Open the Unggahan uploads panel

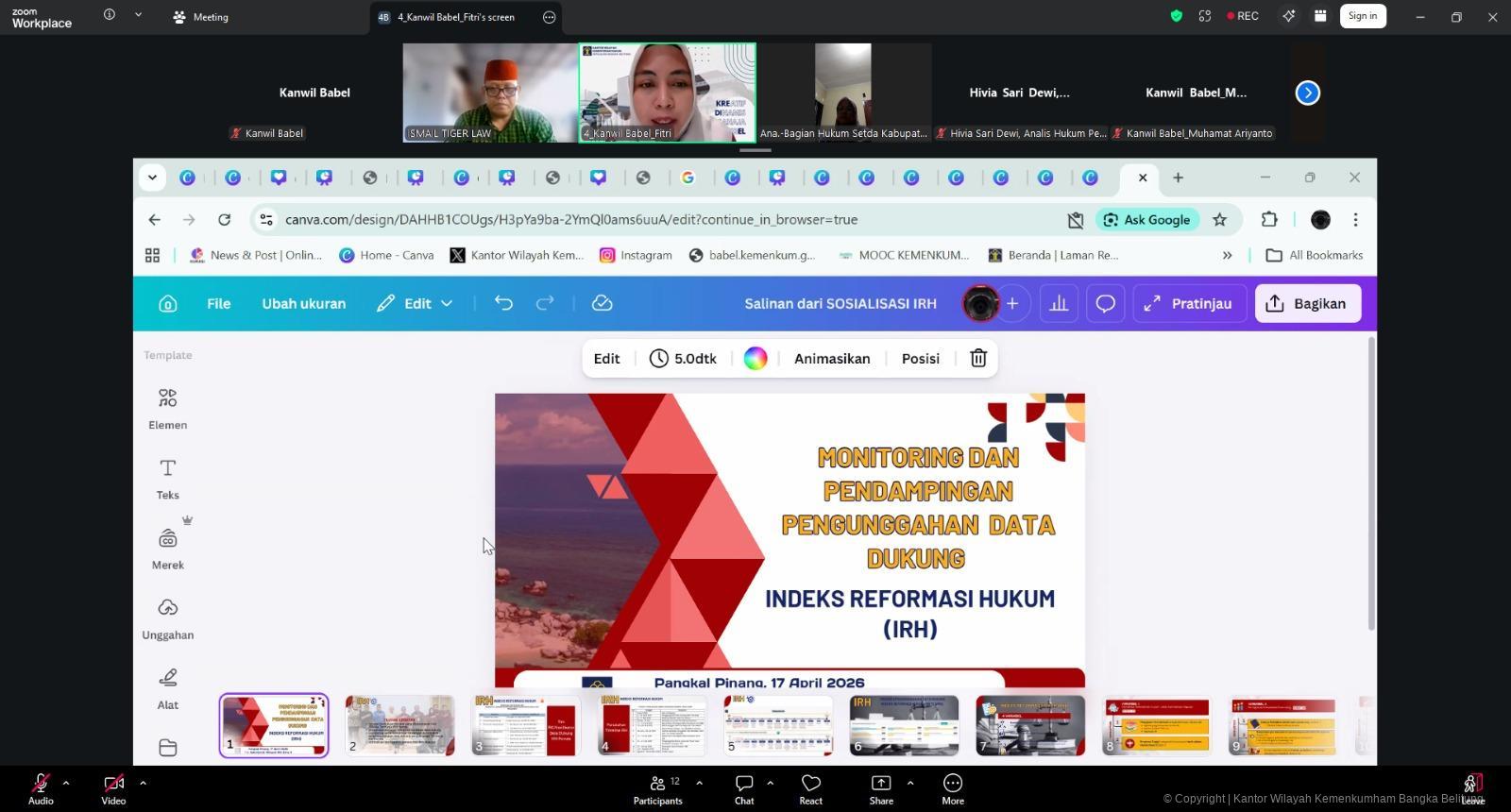pos(167,617)
